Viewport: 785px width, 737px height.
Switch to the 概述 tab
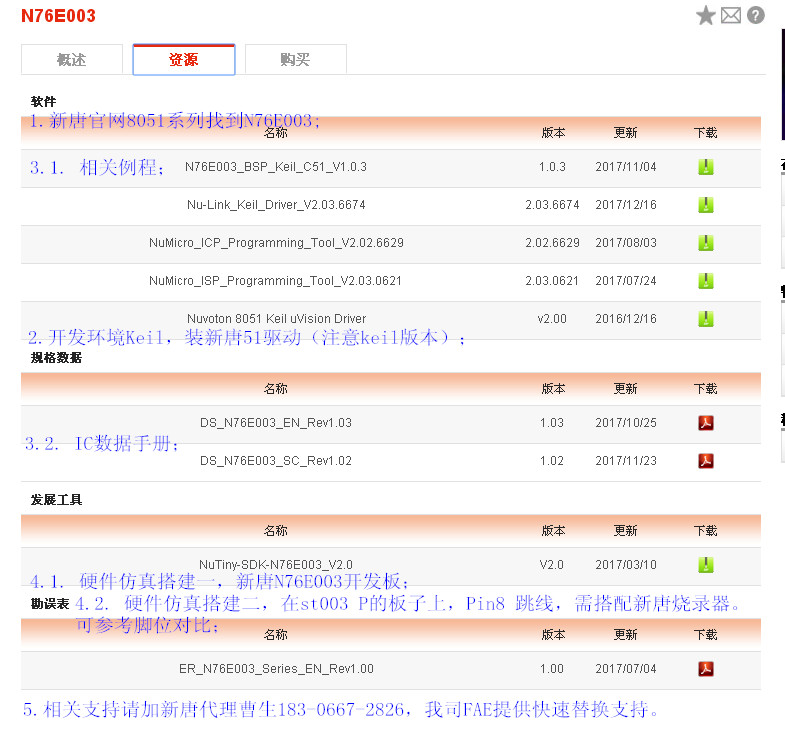72,60
